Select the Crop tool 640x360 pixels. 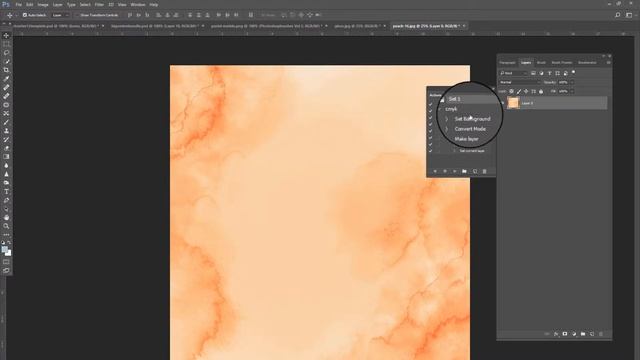[6, 70]
